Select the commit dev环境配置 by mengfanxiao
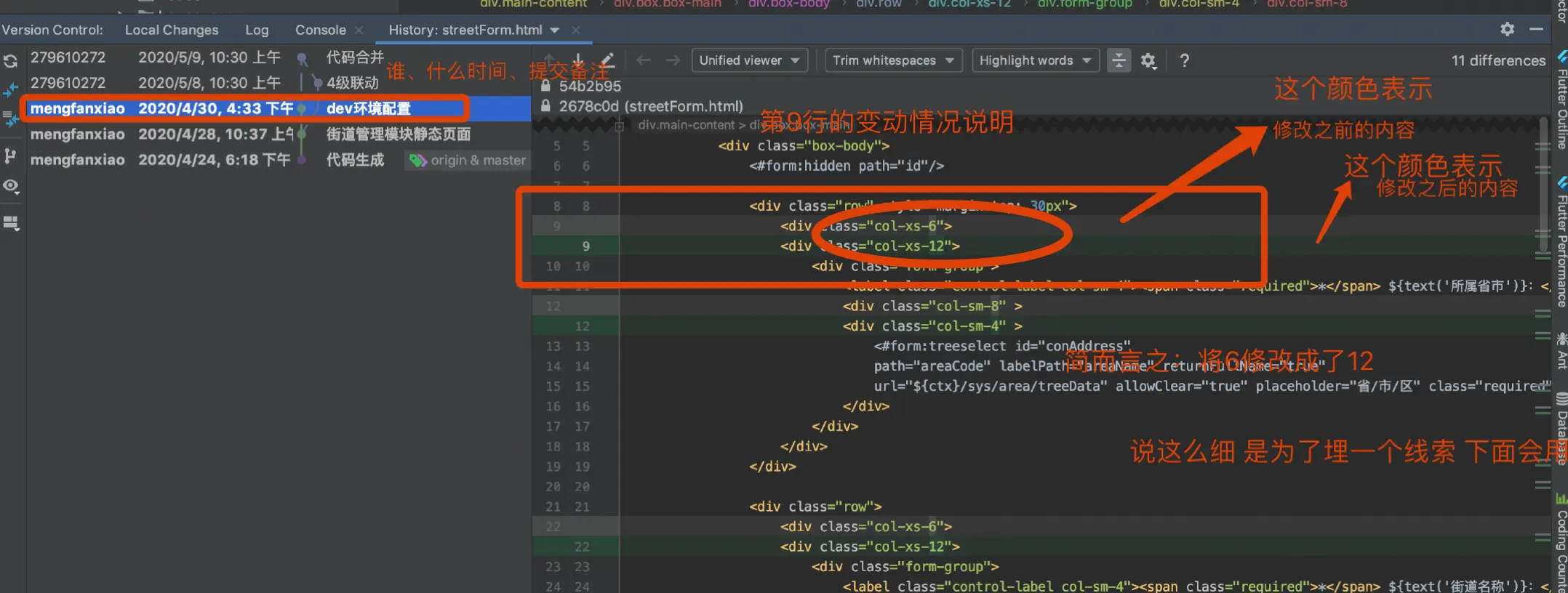This screenshot has width=1568, height=593. 279,108
